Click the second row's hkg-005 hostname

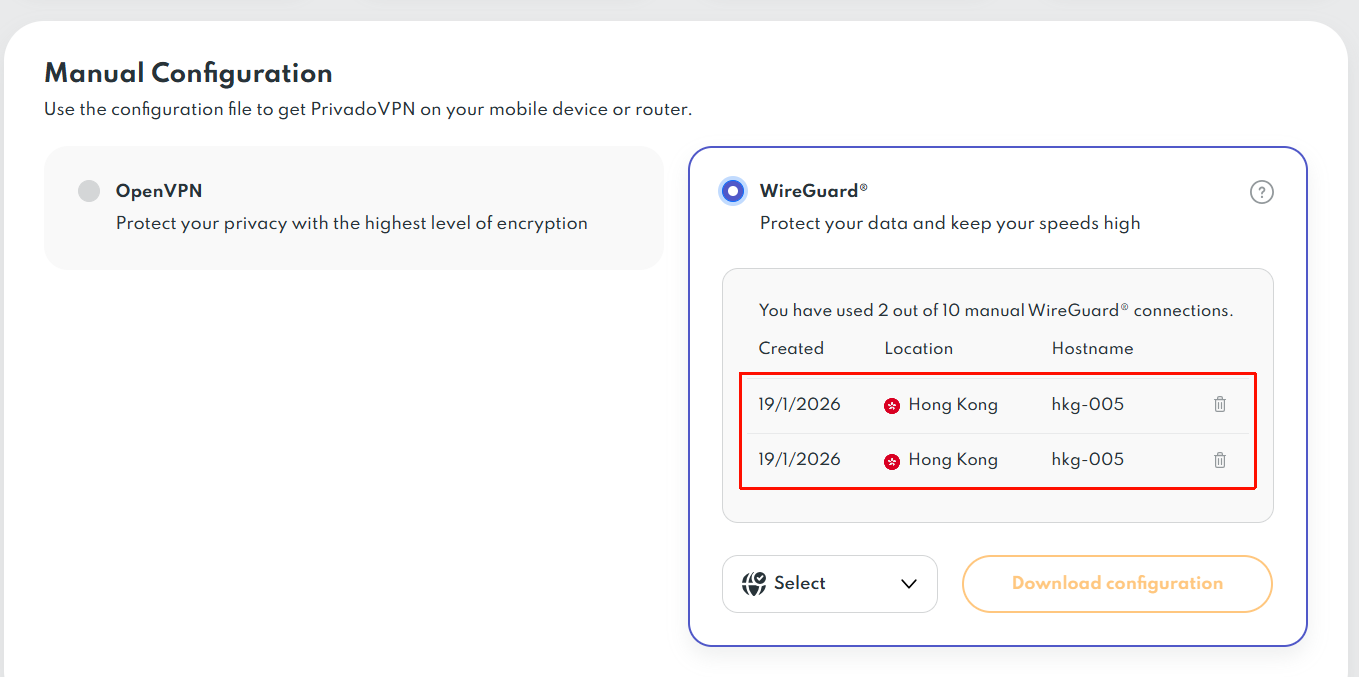coord(1087,460)
